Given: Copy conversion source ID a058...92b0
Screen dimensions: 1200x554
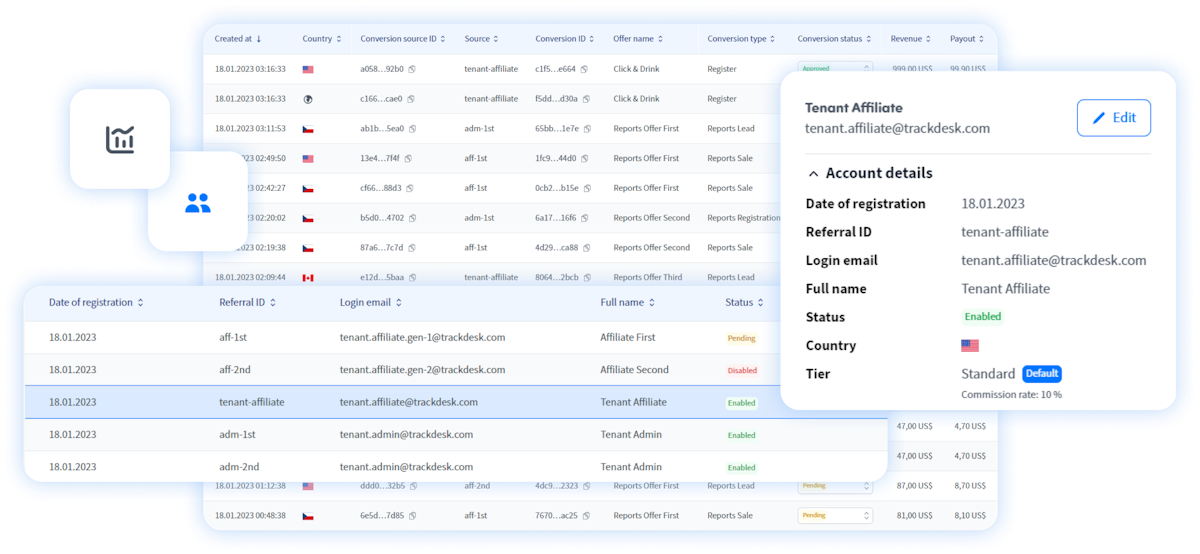Looking at the screenshot, I should click(412, 70).
